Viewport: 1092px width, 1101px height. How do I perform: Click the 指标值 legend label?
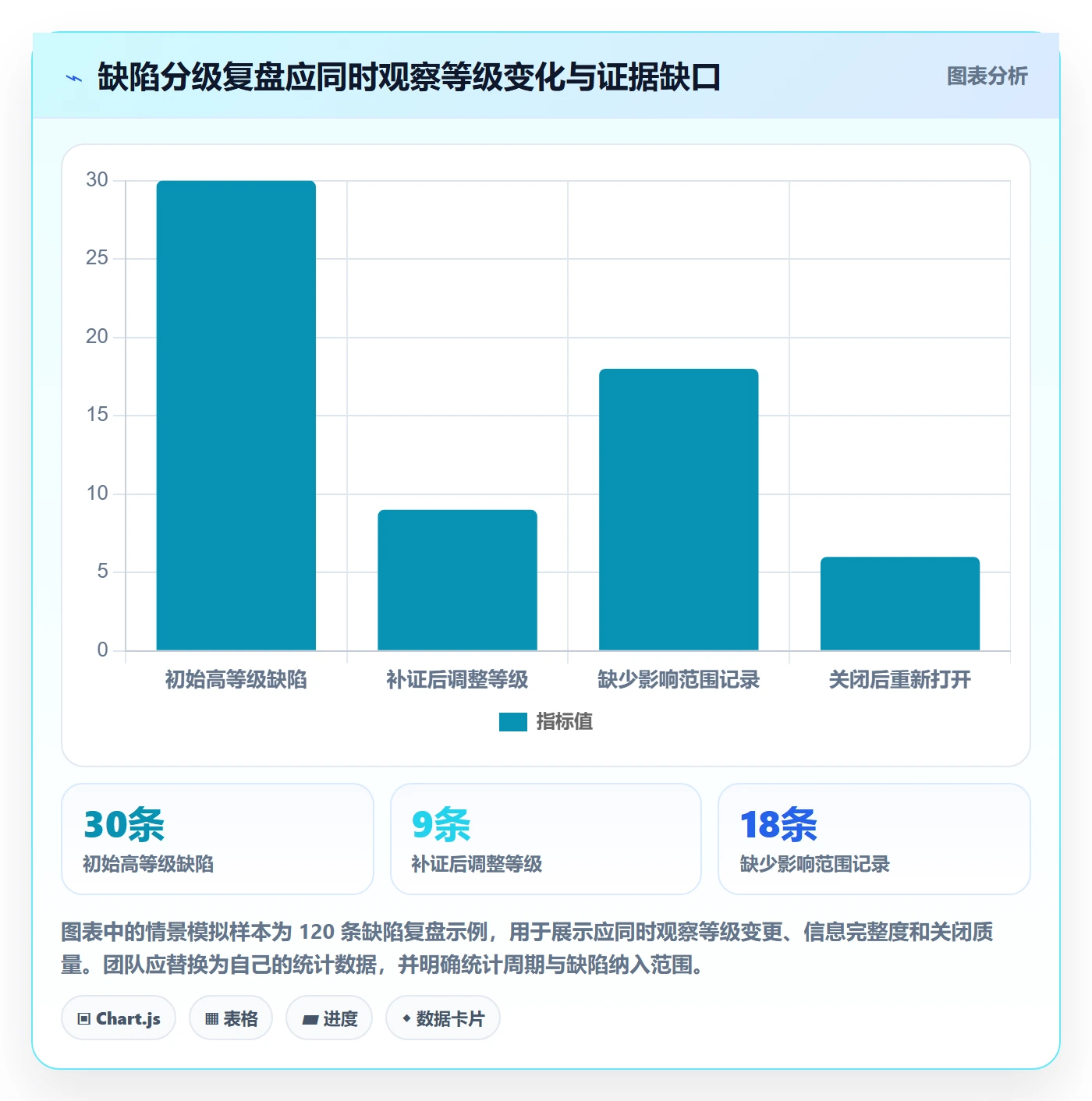[x=565, y=722]
